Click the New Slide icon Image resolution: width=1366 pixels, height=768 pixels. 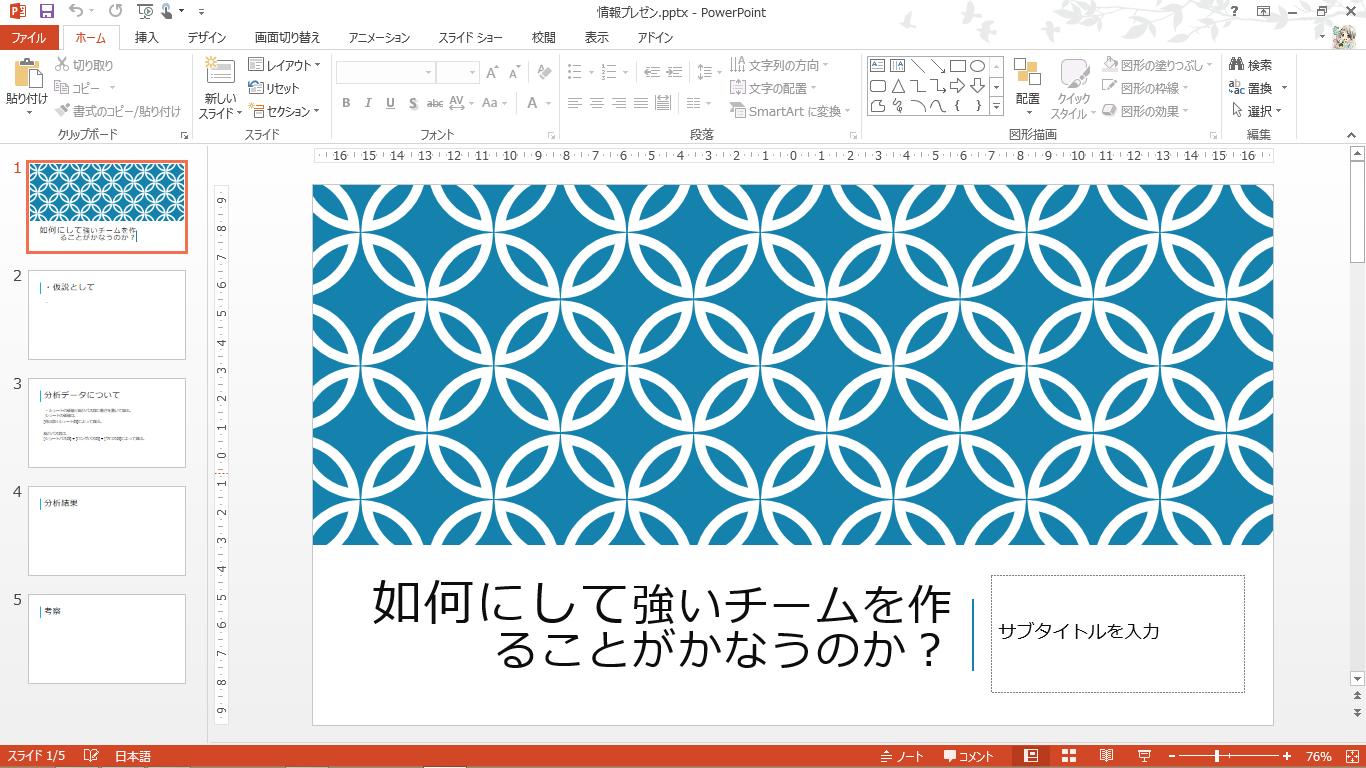219,73
